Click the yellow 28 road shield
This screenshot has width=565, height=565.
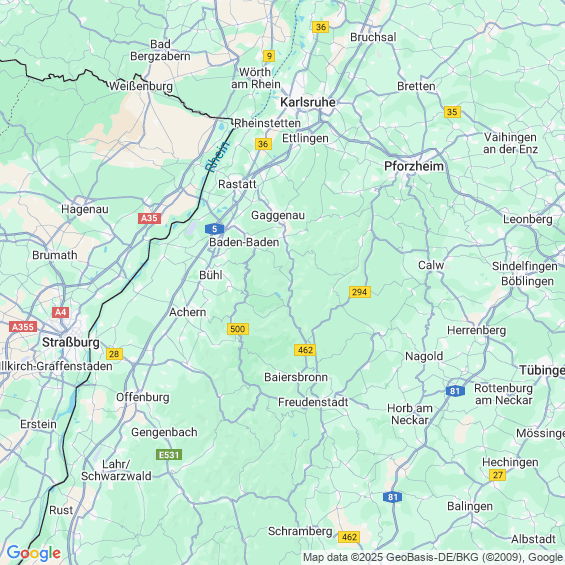tap(114, 354)
